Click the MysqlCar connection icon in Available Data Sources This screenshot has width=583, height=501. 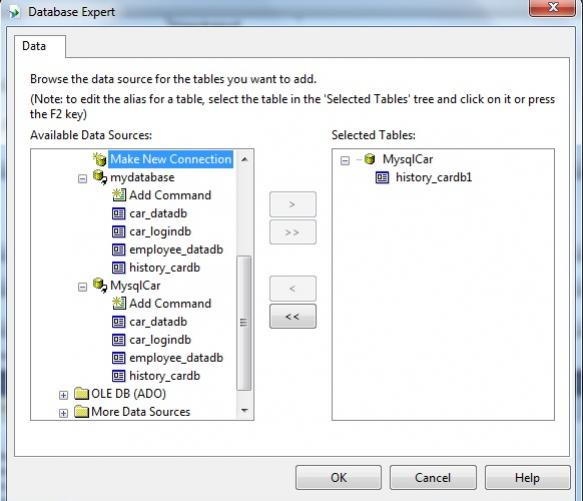click(100, 285)
